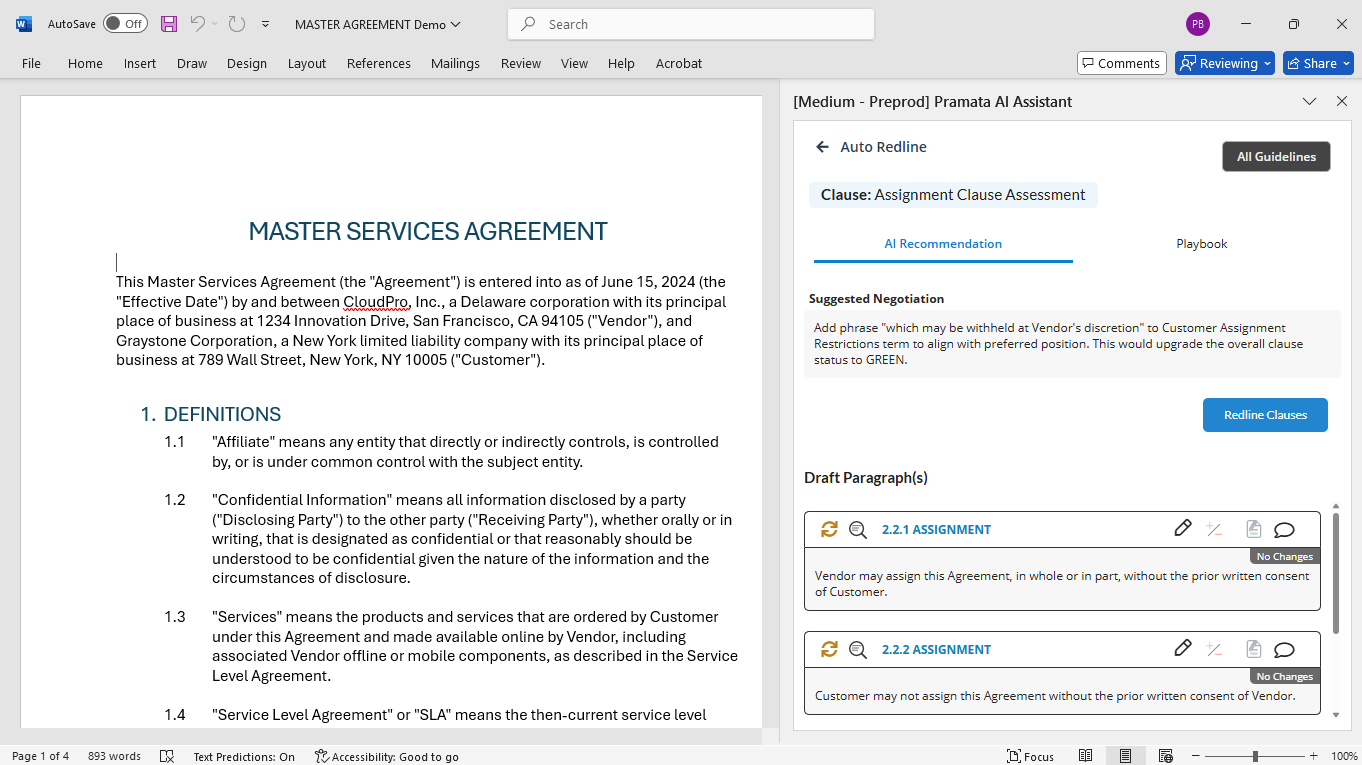
Task: Click magnifier icon on 2.2.2 Assignment
Action: coord(858,650)
